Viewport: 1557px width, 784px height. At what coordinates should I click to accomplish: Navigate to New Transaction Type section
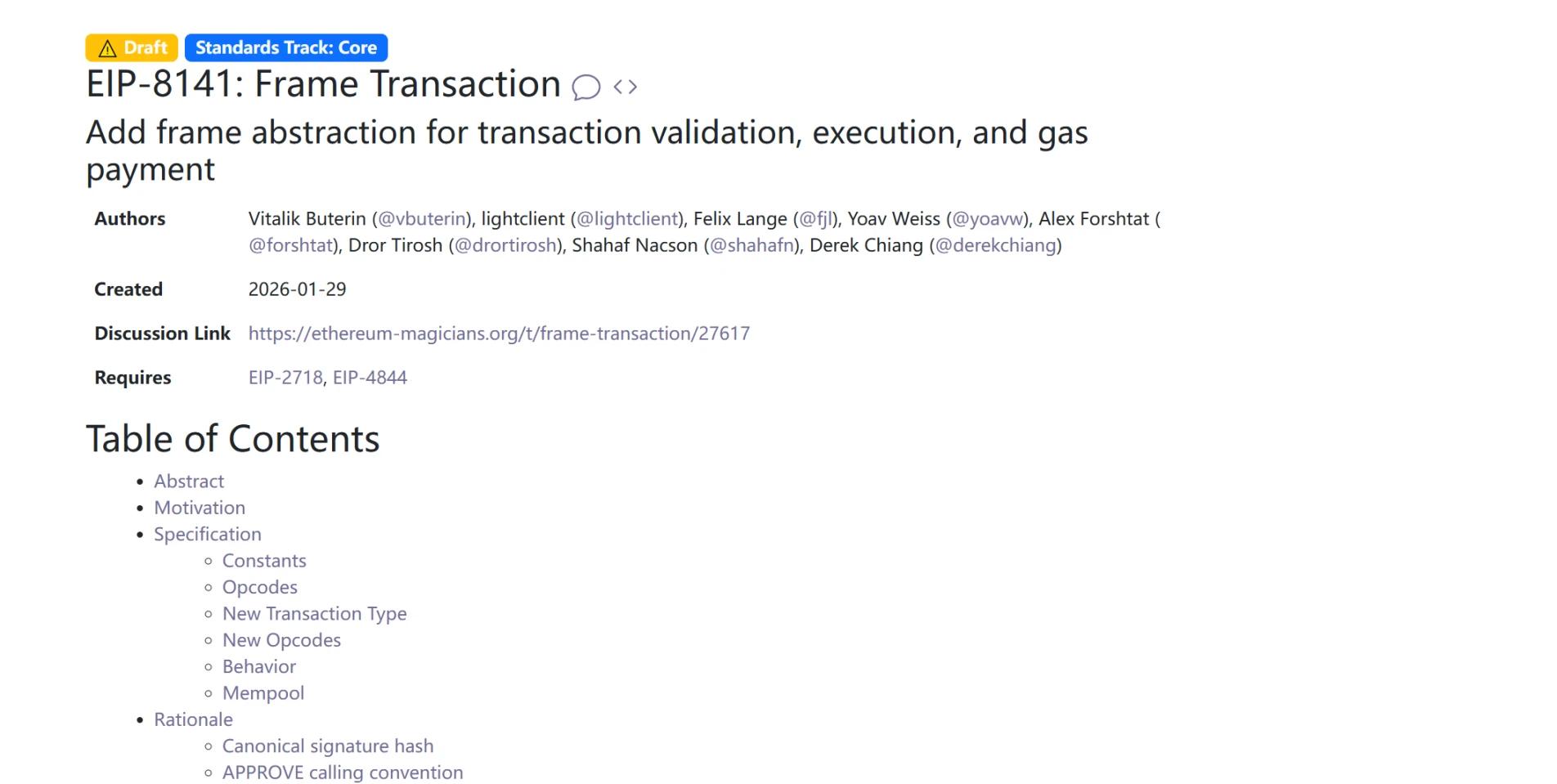click(x=314, y=614)
